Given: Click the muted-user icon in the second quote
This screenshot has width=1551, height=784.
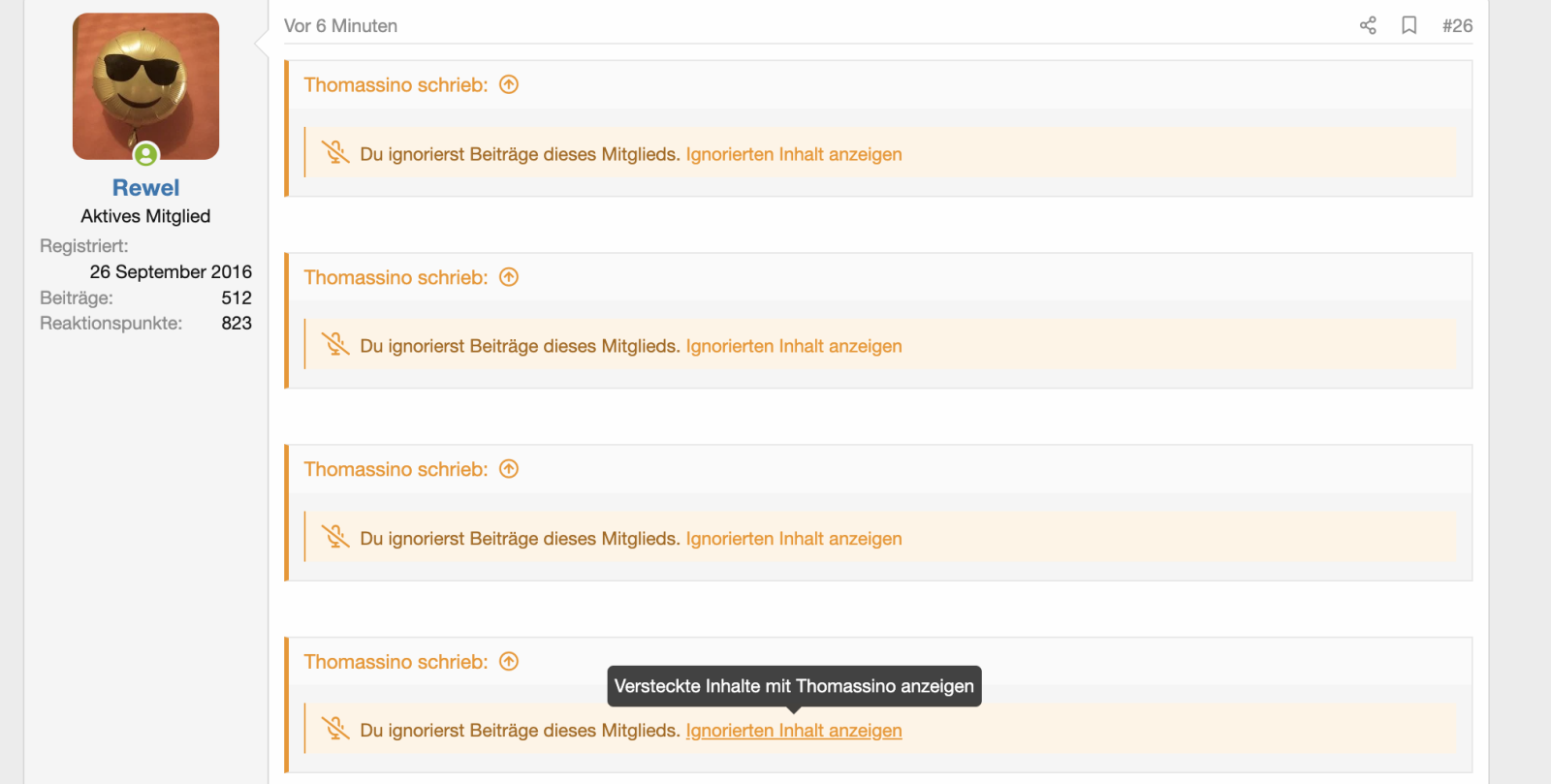Looking at the screenshot, I should (x=335, y=345).
